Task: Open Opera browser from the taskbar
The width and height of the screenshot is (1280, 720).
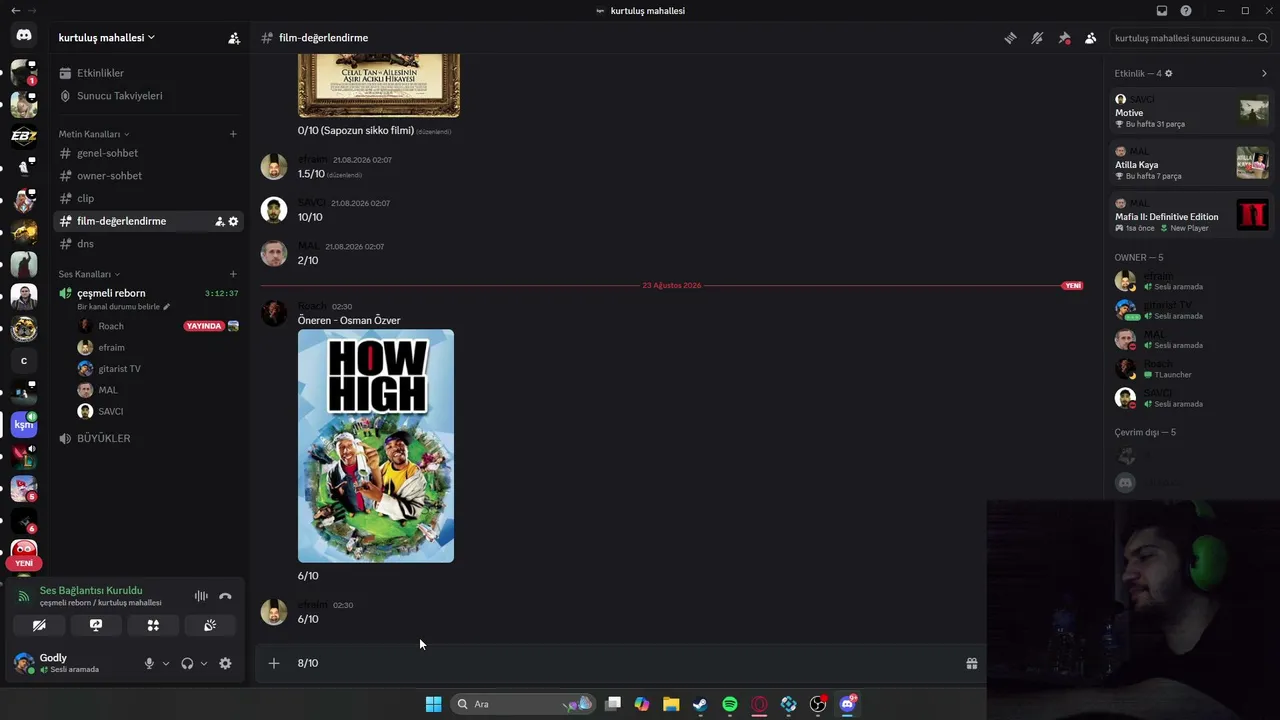Action: 759,704
